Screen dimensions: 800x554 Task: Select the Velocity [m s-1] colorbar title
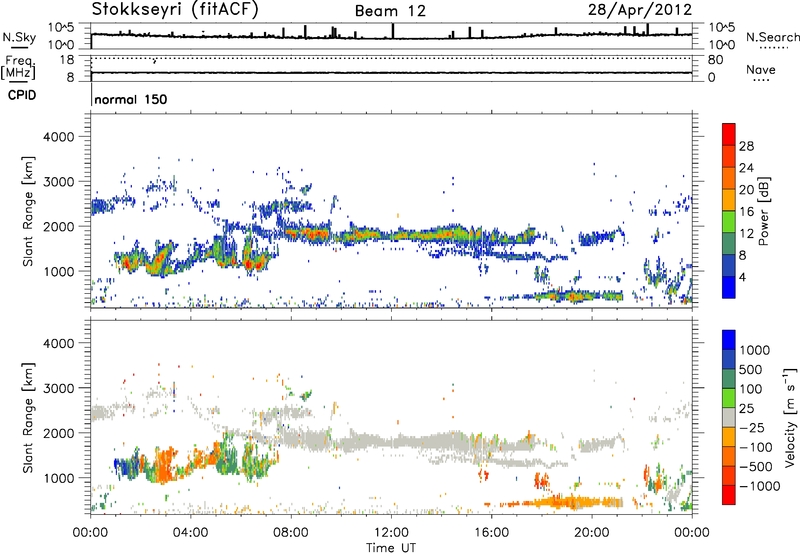(x=790, y=417)
